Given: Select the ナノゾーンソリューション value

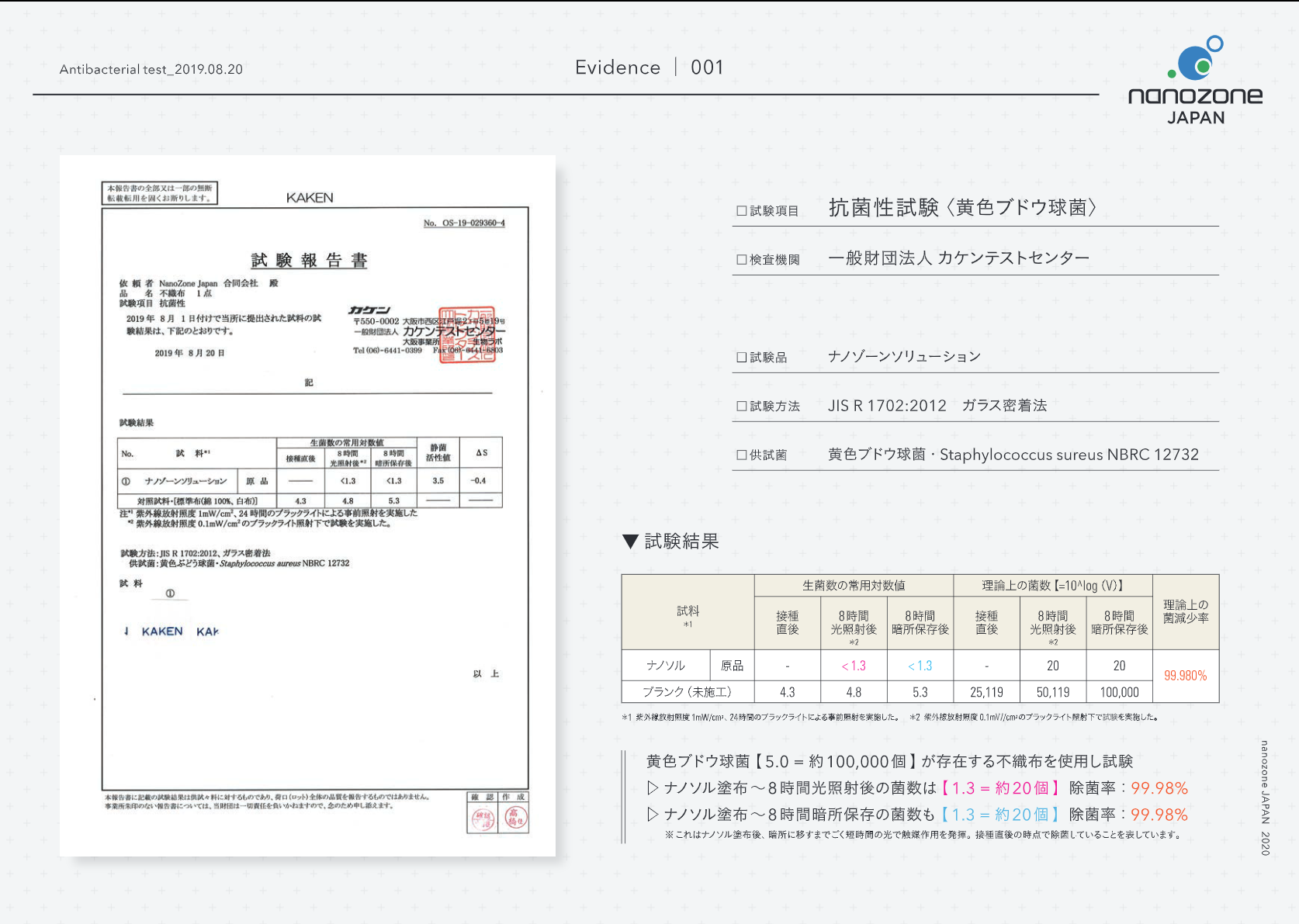Looking at the screenshot, I should click(905, 356).
